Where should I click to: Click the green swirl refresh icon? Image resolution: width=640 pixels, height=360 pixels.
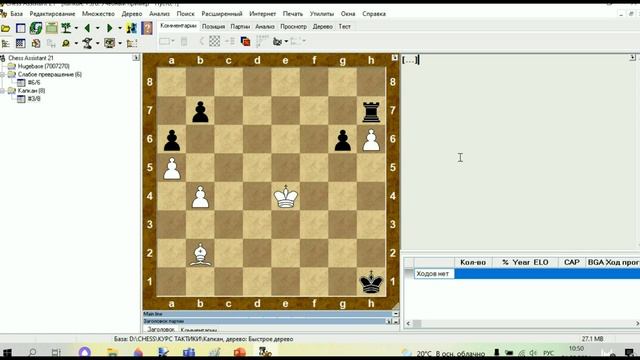36,28
